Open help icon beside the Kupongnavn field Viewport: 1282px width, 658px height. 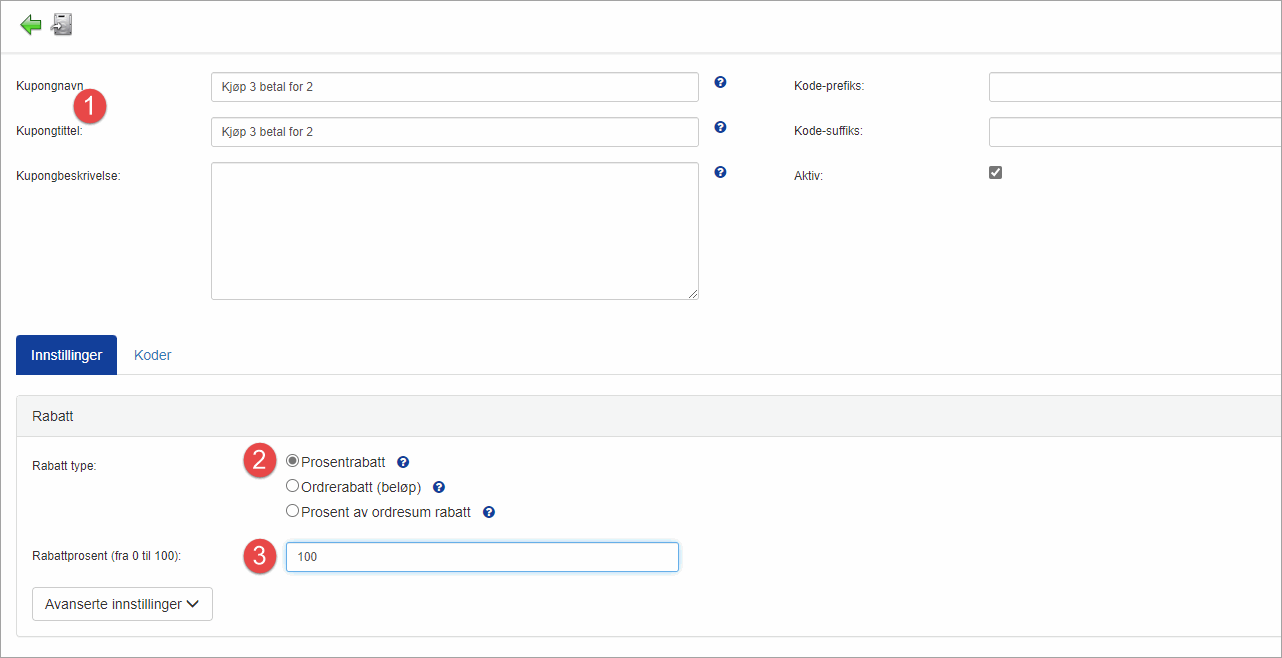coord(720,82)
